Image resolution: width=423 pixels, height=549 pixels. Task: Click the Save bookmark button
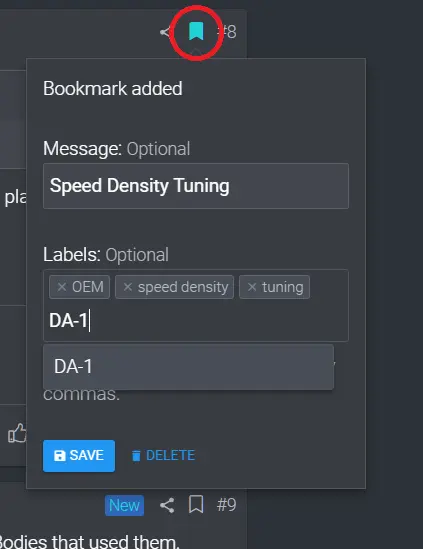[79, 456]
